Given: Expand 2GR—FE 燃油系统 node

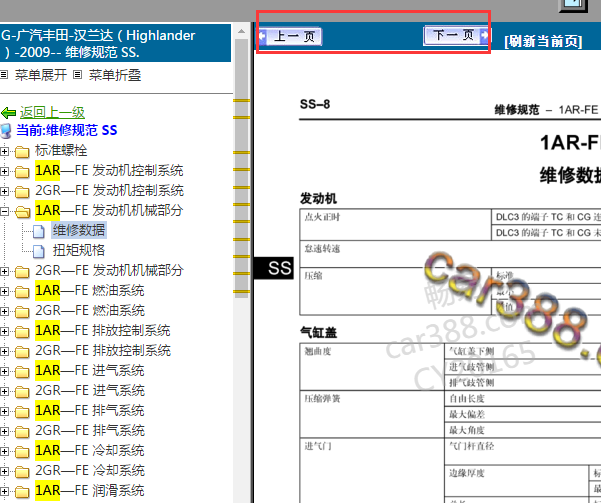Looking at the screenshot, I should pos(4,311).
